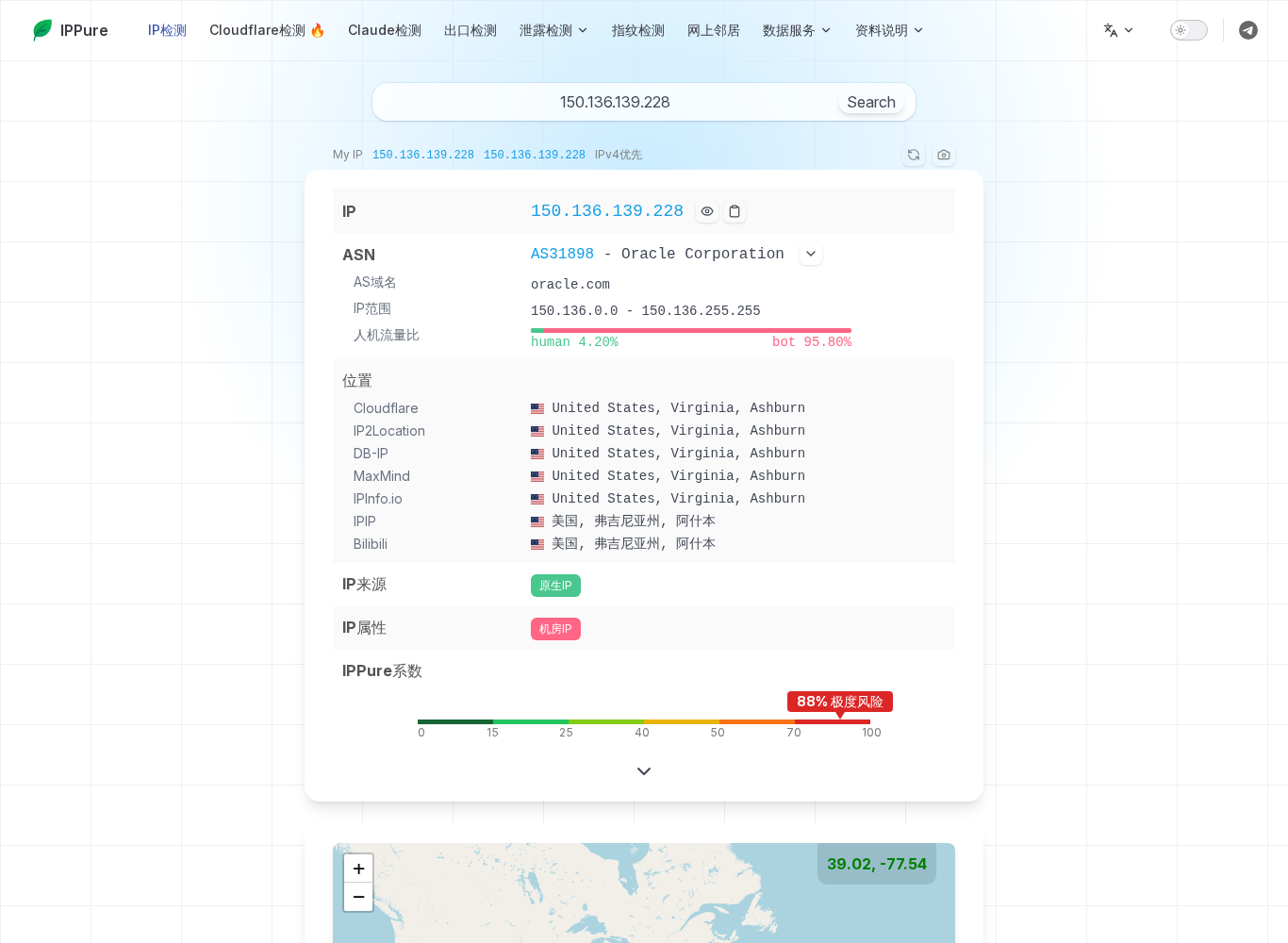Click the US flag in the Bilibili row

click(537, 544)
